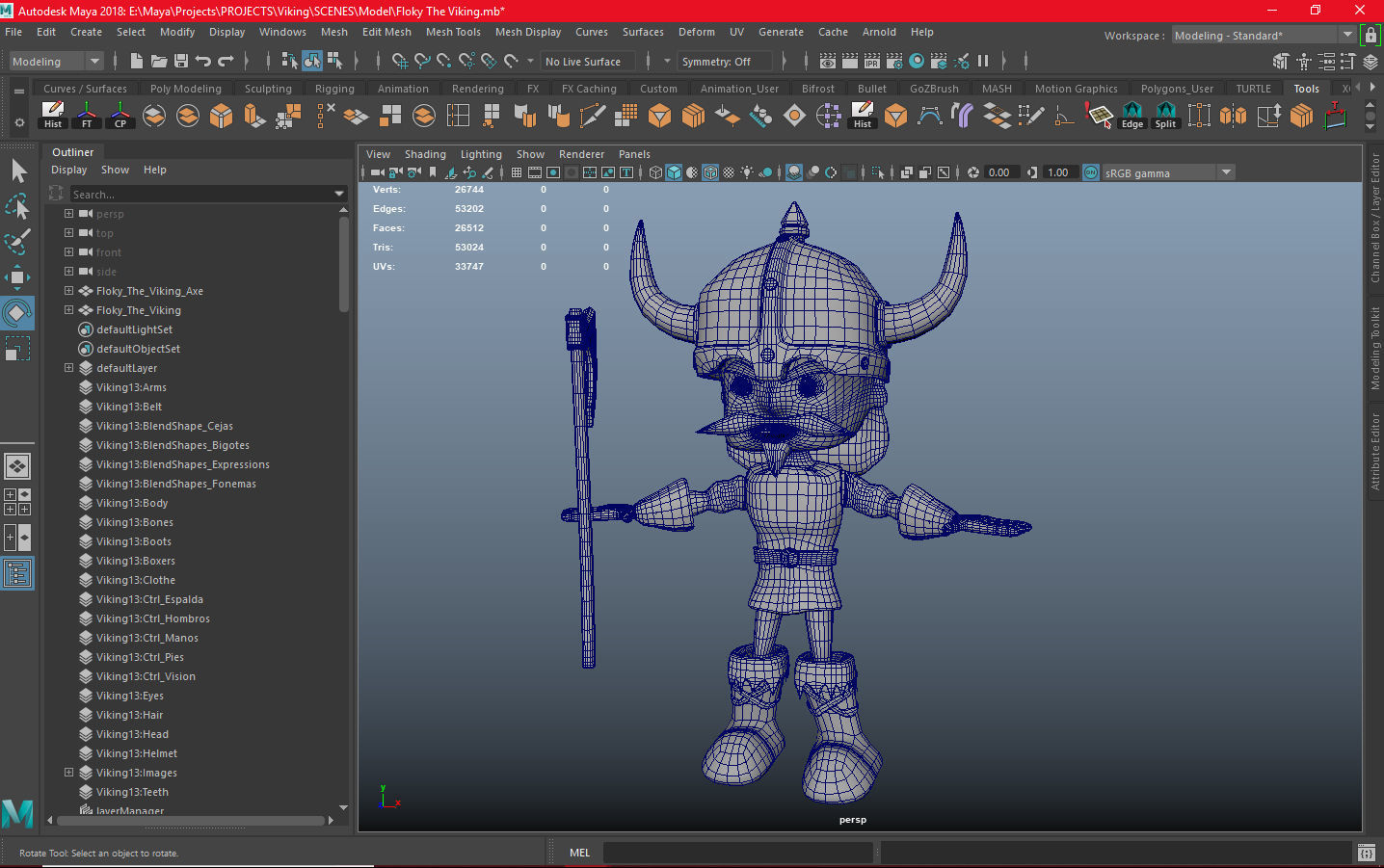
Task: Select the arrow Select tool in the left toolbox
Action: pos(18,171)
